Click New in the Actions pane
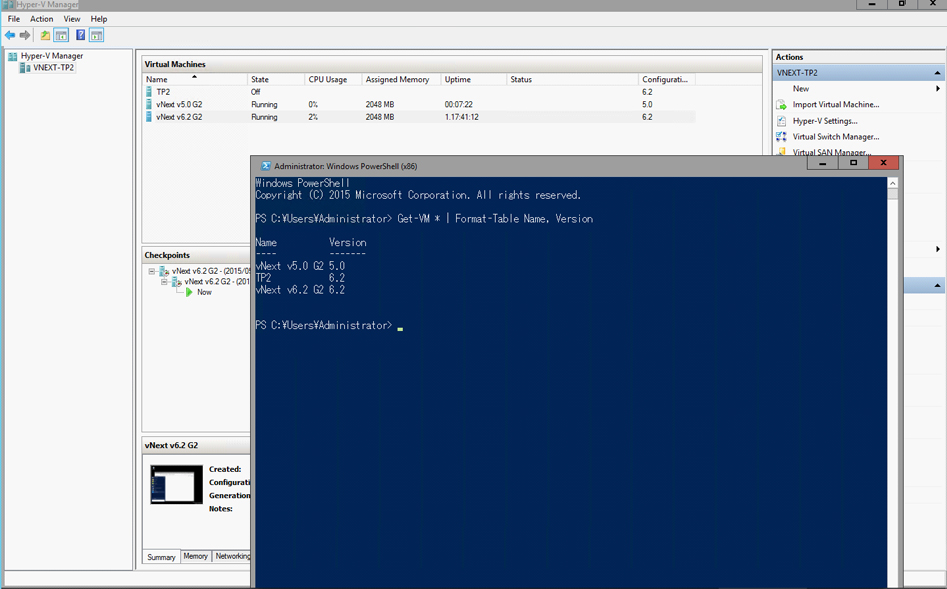The width and height of the screenshot is (947, 589). pos(801,89)
